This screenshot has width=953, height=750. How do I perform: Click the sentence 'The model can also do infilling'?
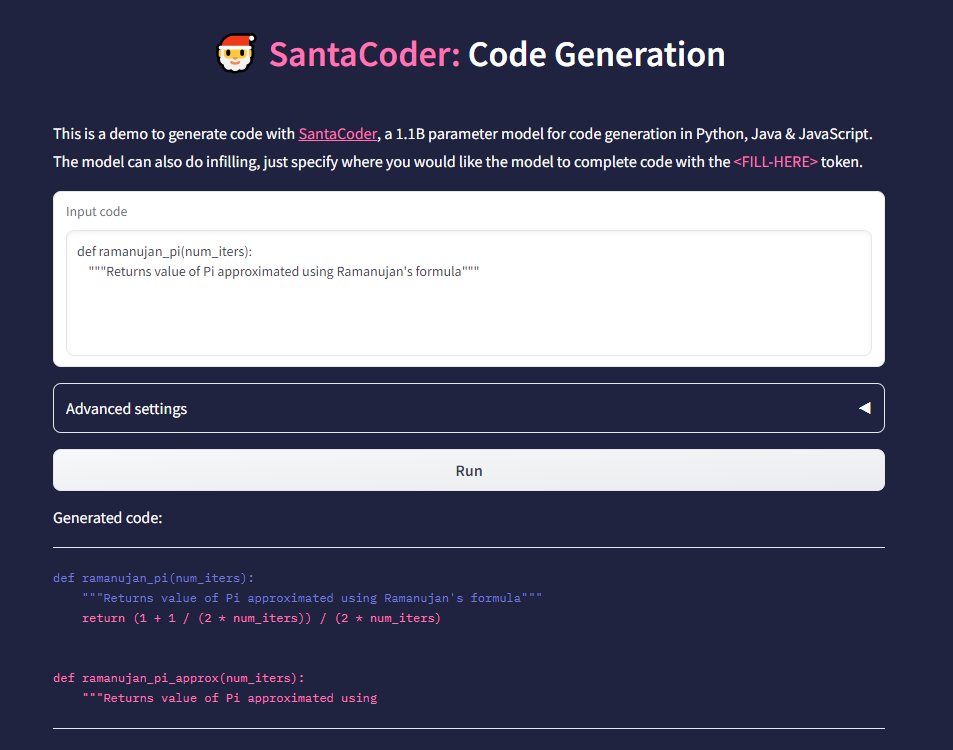458,162
